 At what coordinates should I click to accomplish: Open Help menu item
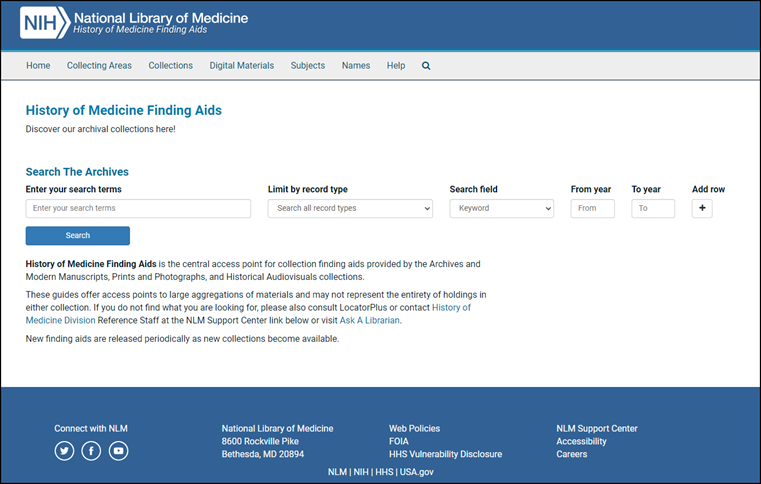tap(396, 66)
